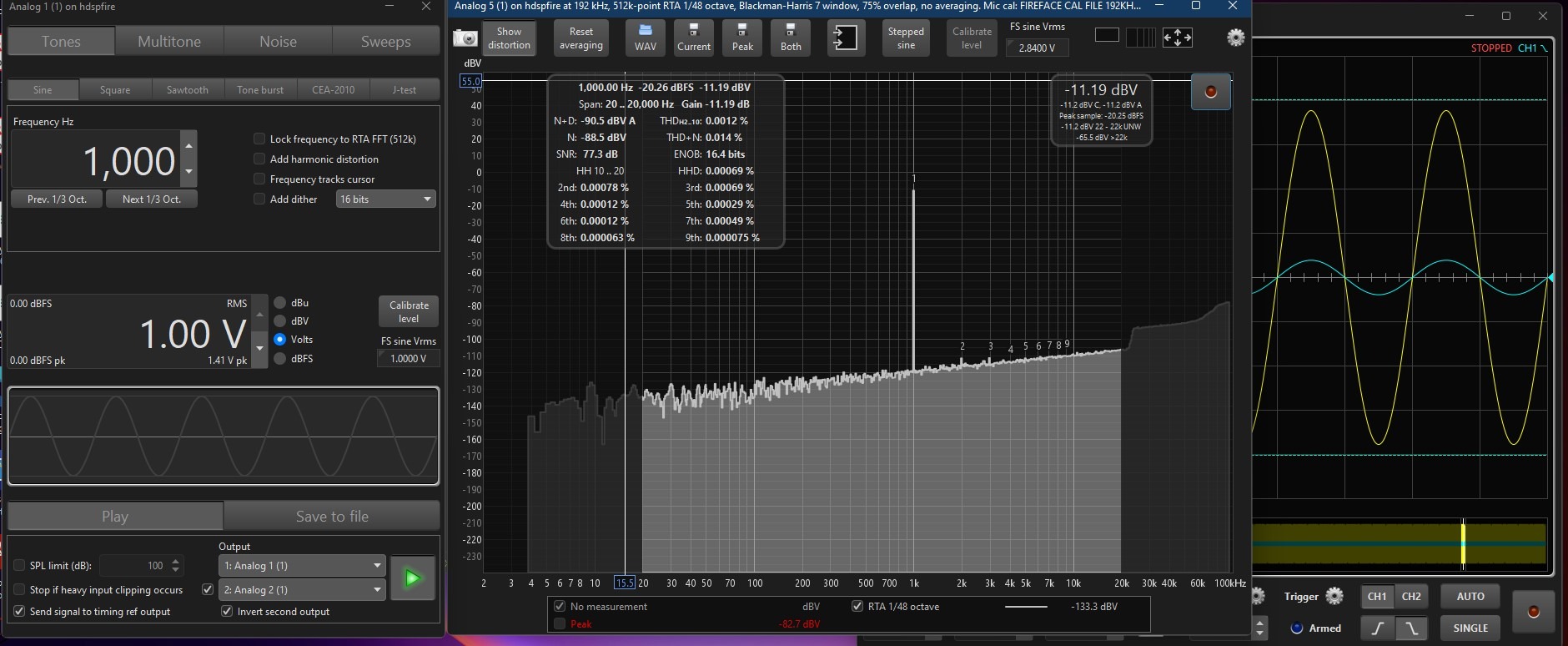Click the four-arrow fit-to-view icon in RTA

click(1178, 37)
